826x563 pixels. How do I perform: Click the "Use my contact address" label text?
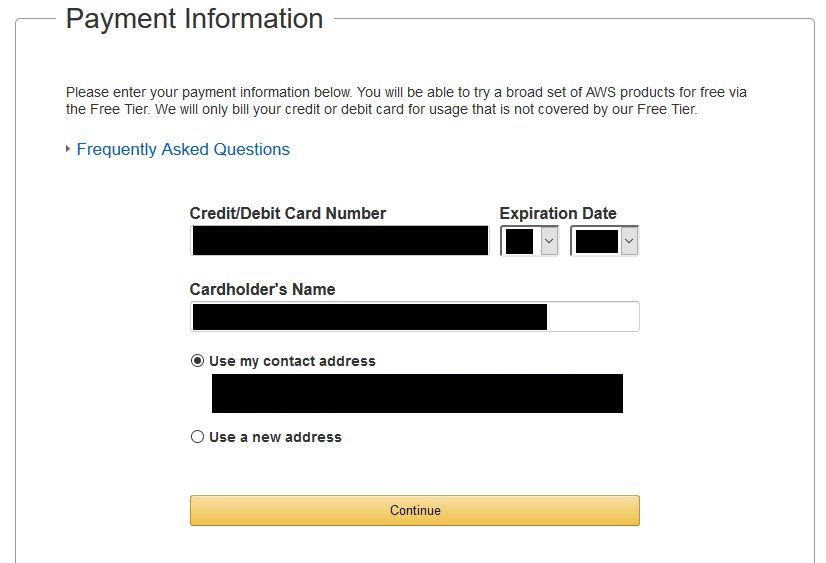click(x=292, y=361)
